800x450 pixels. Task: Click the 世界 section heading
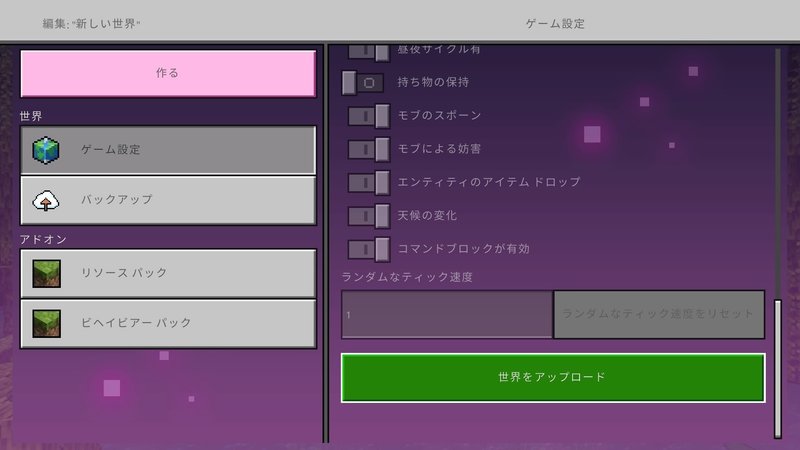coord(31,116)
